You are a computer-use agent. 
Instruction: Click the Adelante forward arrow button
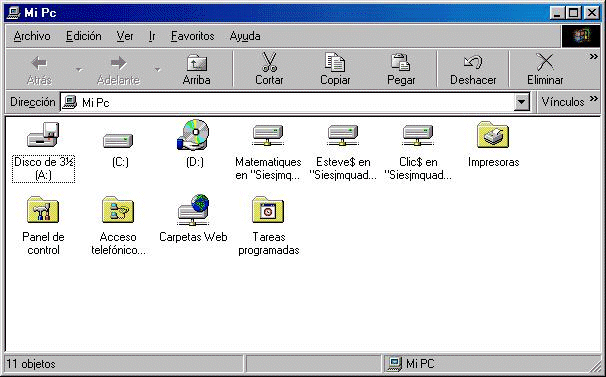tap(118, 70)
